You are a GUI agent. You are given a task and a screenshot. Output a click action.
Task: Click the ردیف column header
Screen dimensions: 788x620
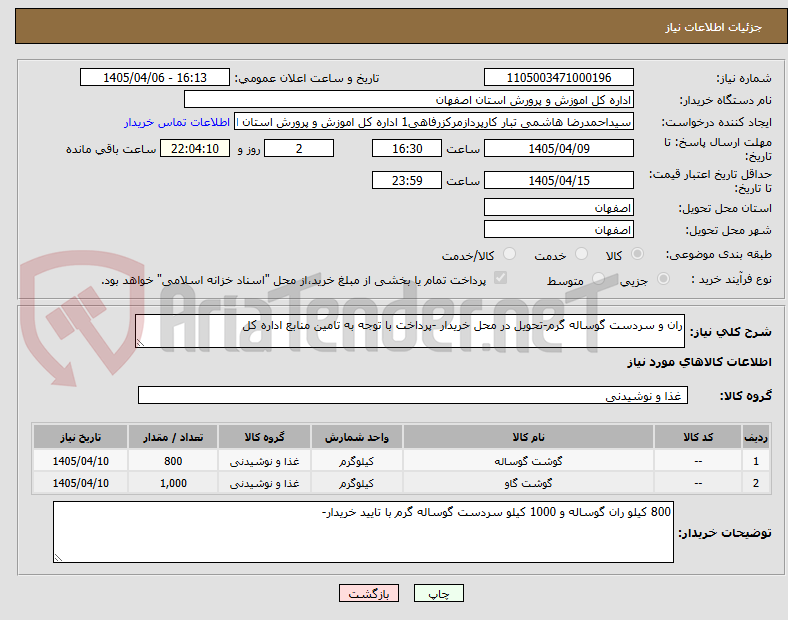point(756,437)
